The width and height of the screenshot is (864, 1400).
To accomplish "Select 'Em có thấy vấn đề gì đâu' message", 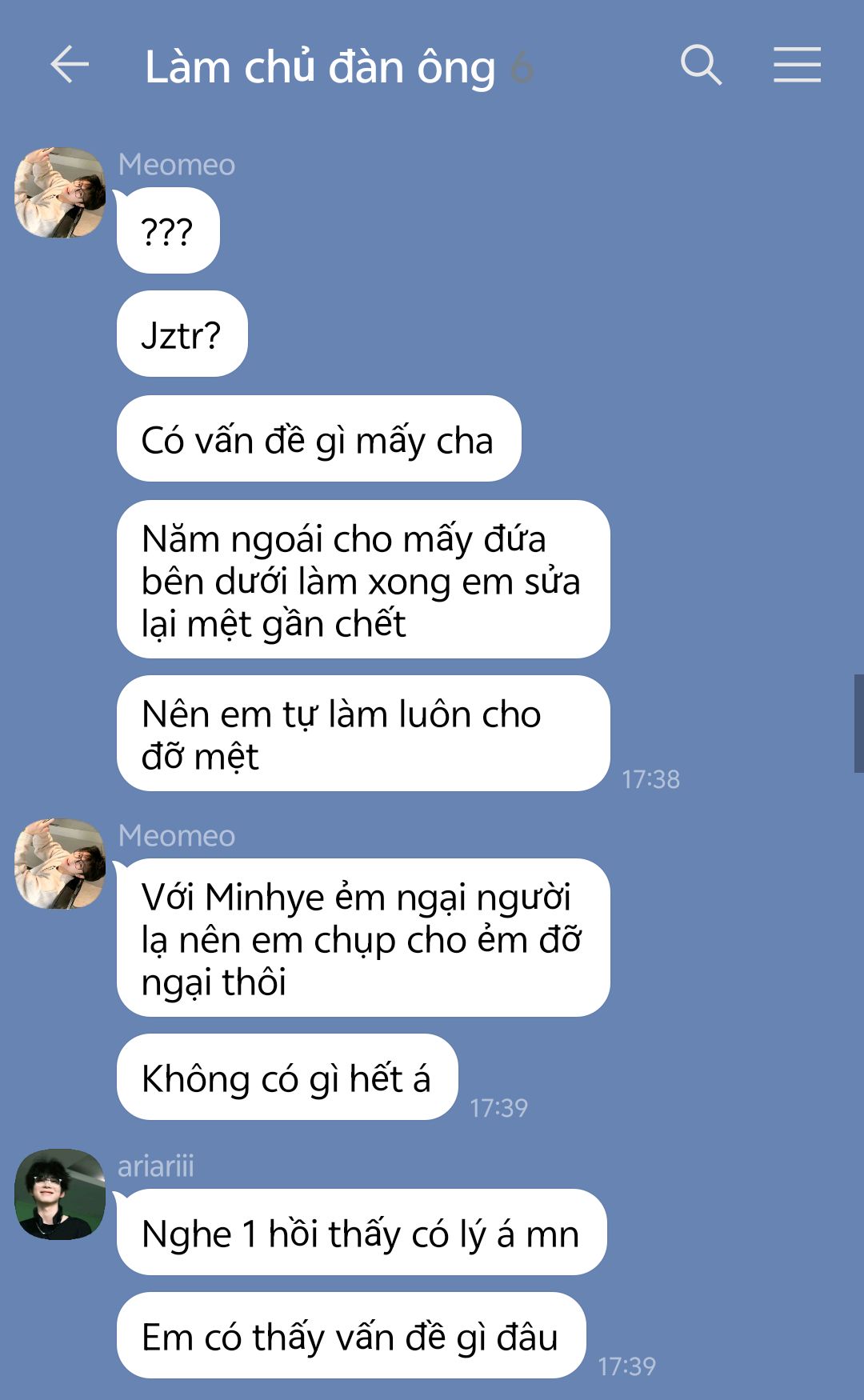I will [x=351, y=1335].
